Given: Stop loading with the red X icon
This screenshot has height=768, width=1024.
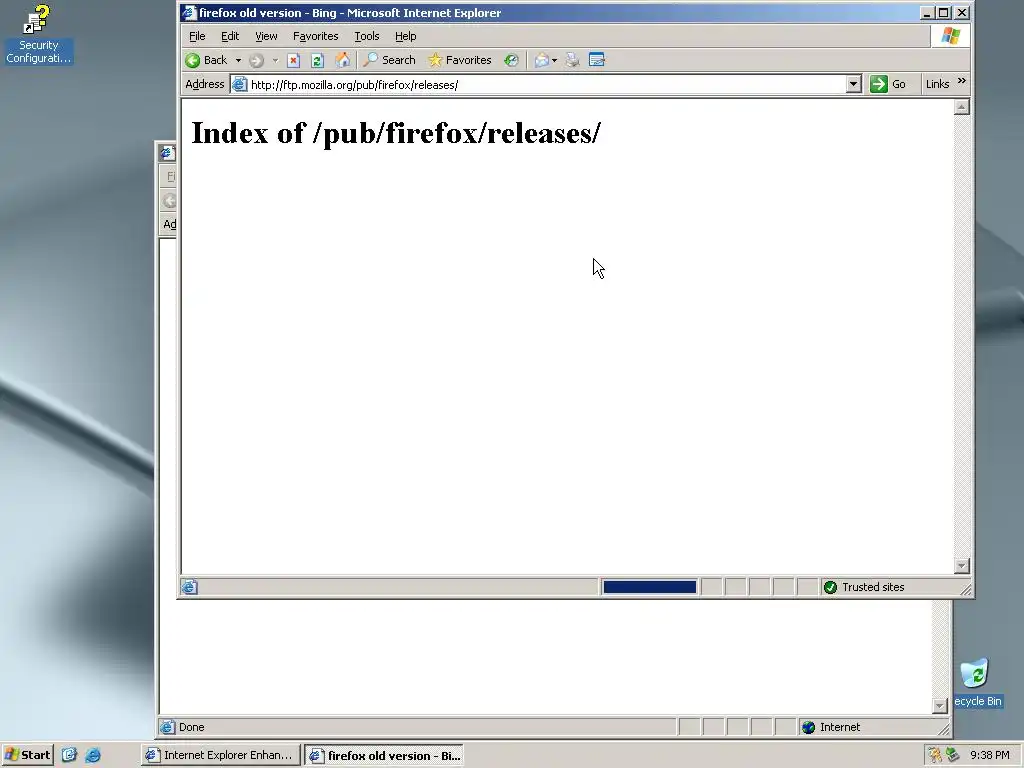Looking at the screenshot, I should pyautogui.click(x=293, y=61).
